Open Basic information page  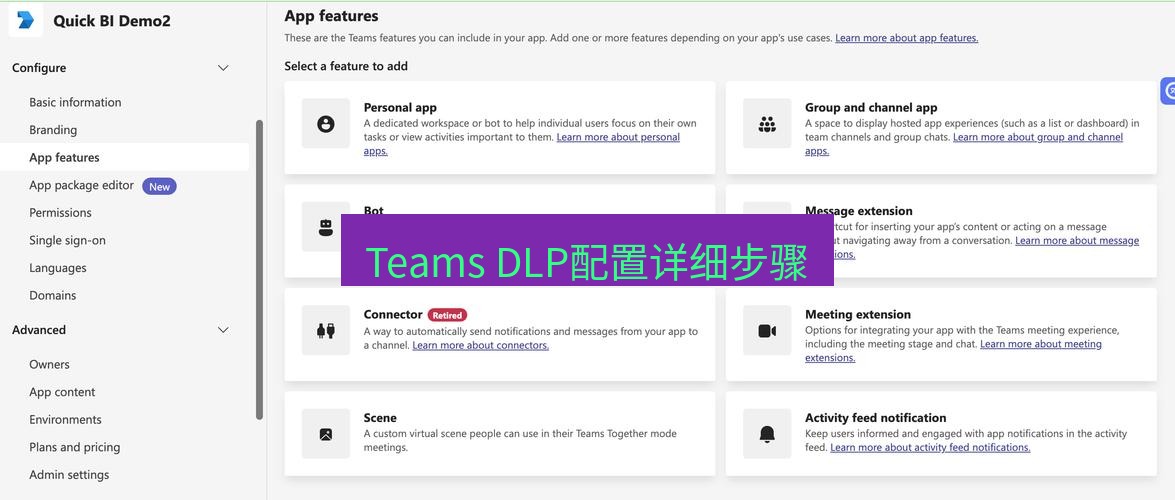(x=75, y=102)
